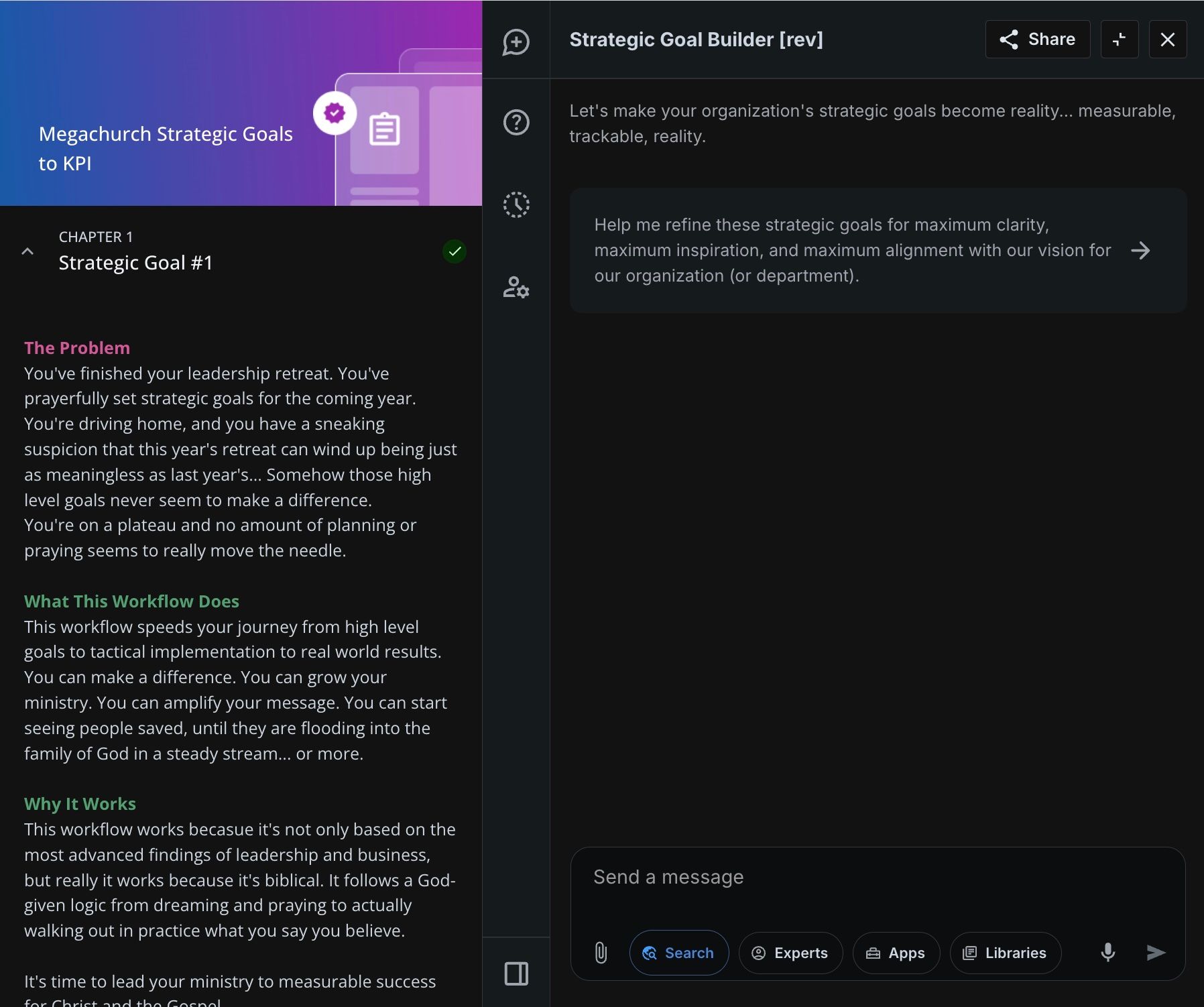Collapse the Strategic Goal #1 chapter
Viewport: 1204px width, 1007px height.
click(x=27, y=251)
